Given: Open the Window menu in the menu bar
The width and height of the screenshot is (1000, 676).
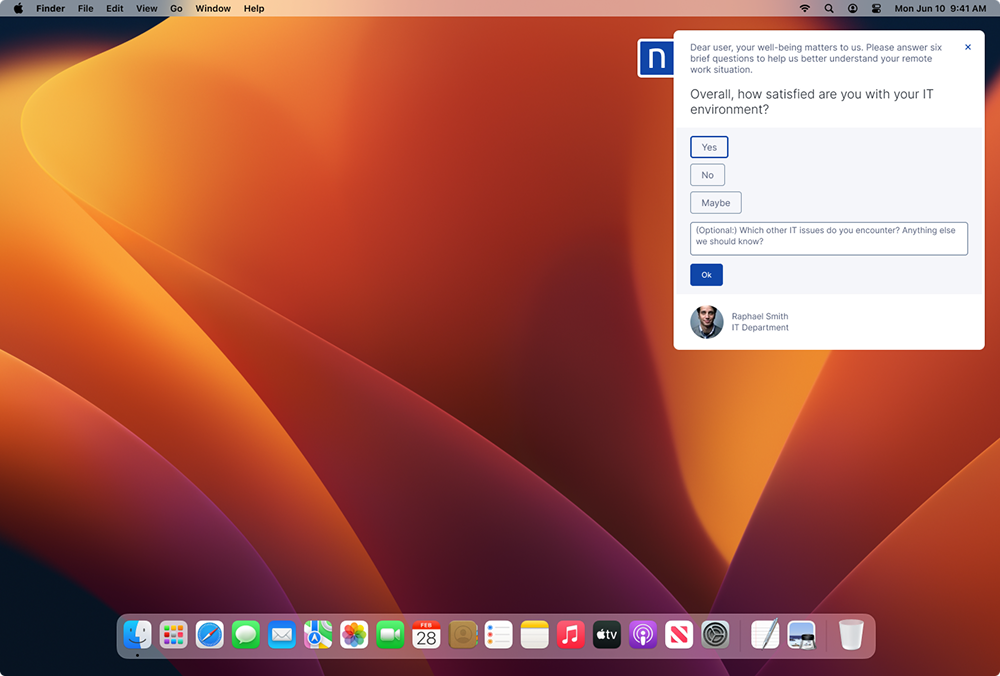Looking at the screenshot, I should [213, 8].
